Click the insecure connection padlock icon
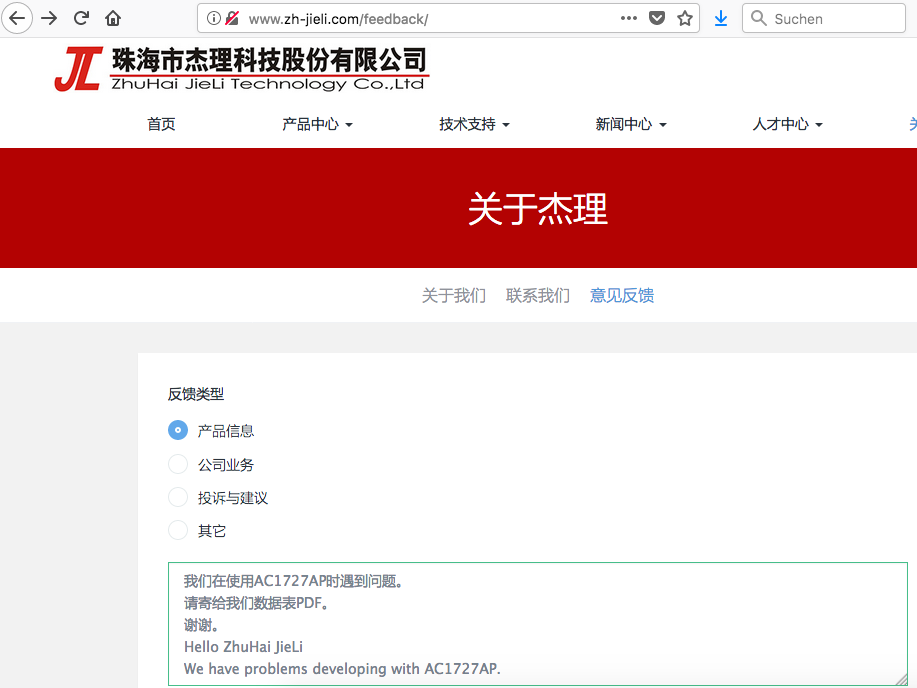 coord(232,18)
